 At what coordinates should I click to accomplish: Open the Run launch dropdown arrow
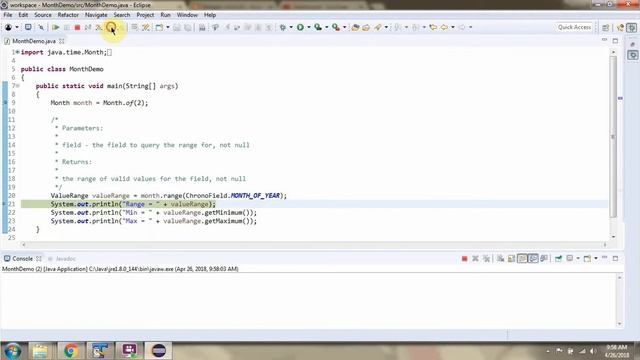tap(309, 27)
